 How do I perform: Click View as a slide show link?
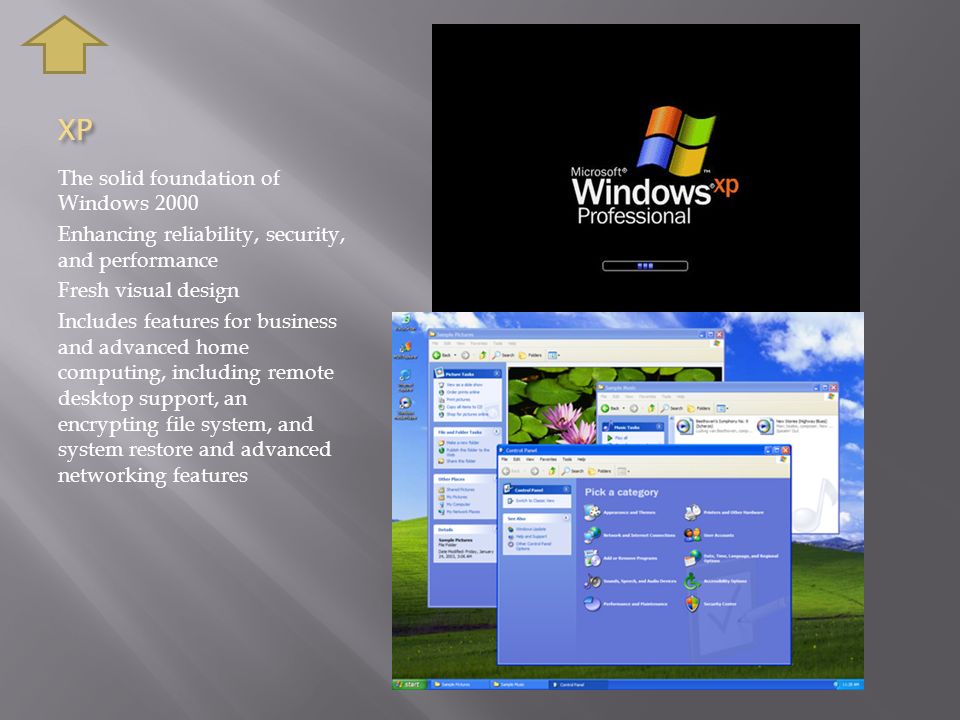coord(460,384)
